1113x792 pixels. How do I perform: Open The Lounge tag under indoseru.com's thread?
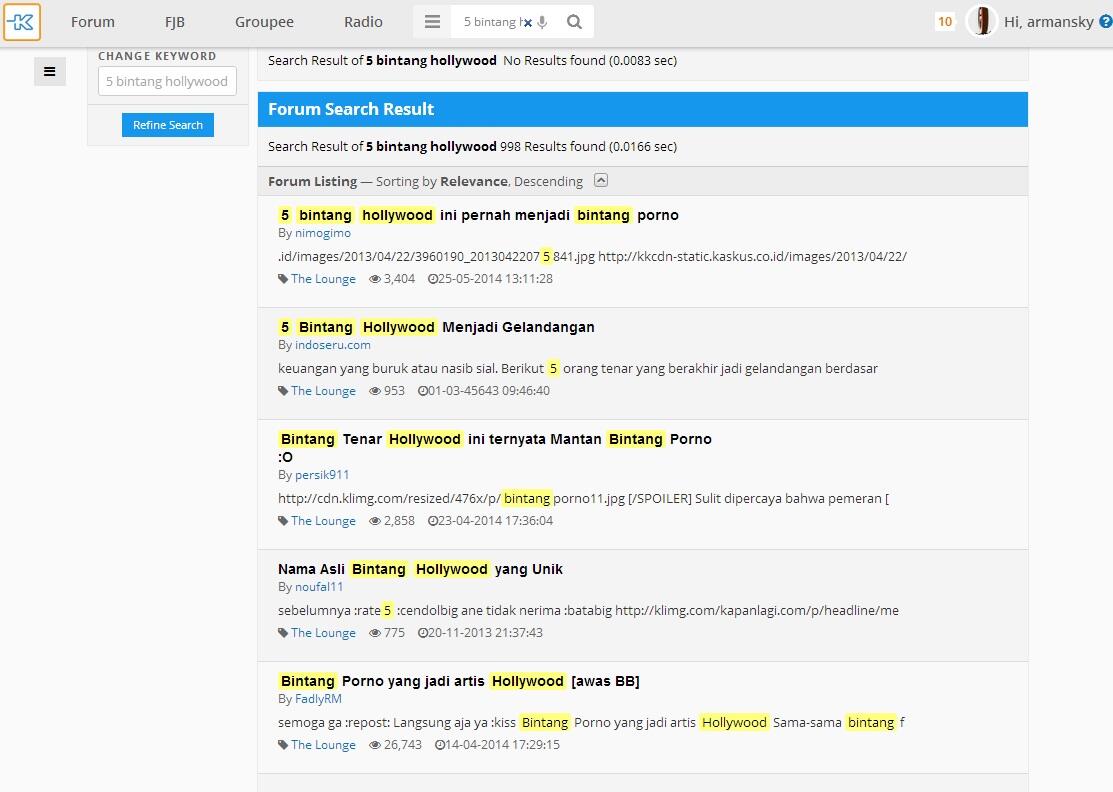pyautogui.click(x=323, y=391)
